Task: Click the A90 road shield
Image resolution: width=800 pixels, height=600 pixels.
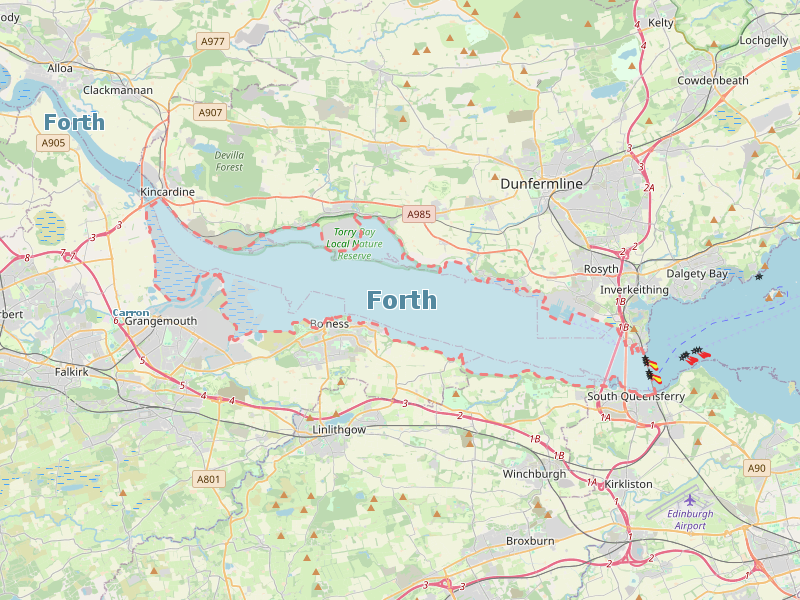Action: click(x=756, y=468)
